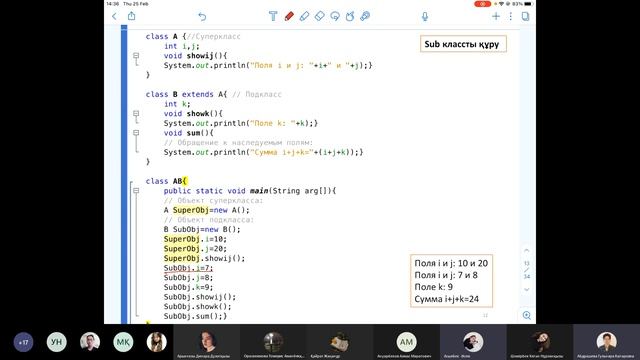Viewport: 640px width, 360px height.
Task: Click the 'B SubObj=new B();' line
Action: 202,229
